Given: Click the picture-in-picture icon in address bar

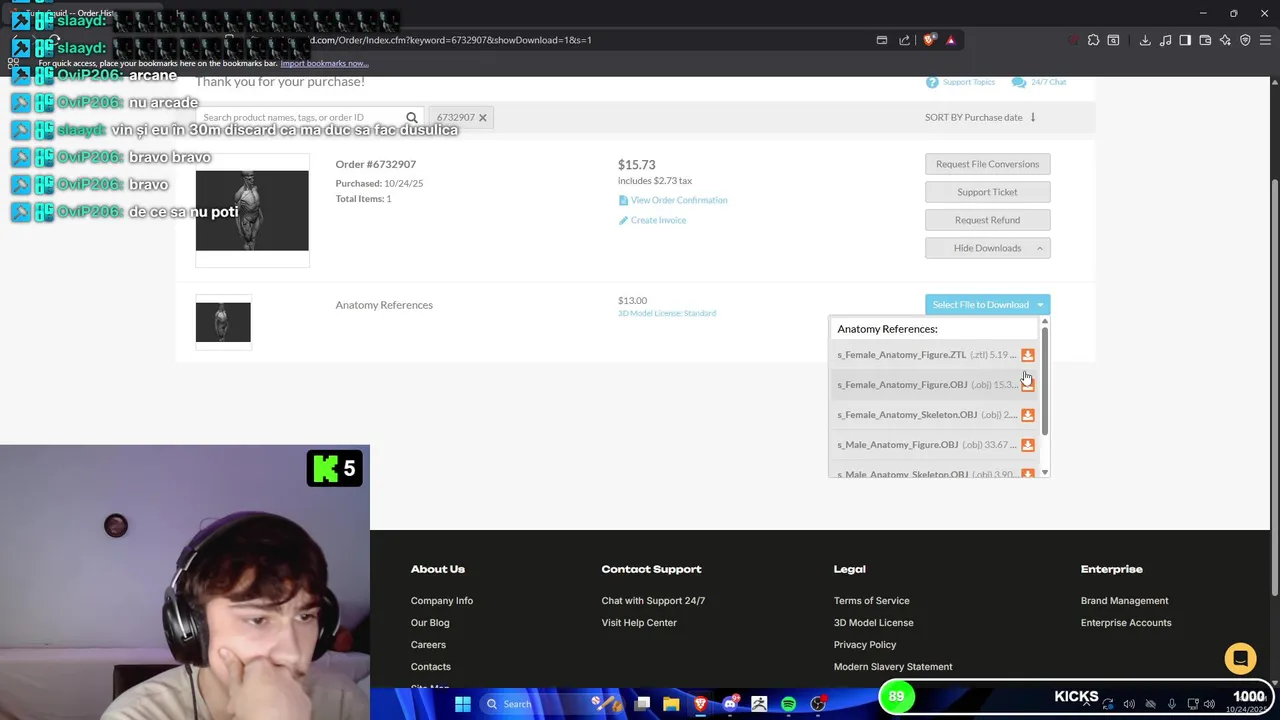Looking at the screenshot, I should pos(881,40).
